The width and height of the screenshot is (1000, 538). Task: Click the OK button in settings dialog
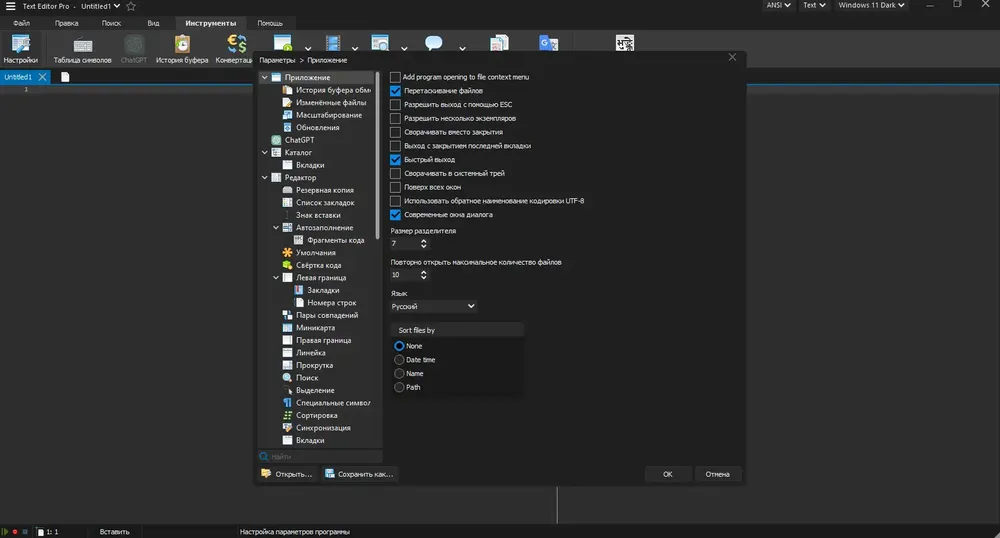(668, 474)
